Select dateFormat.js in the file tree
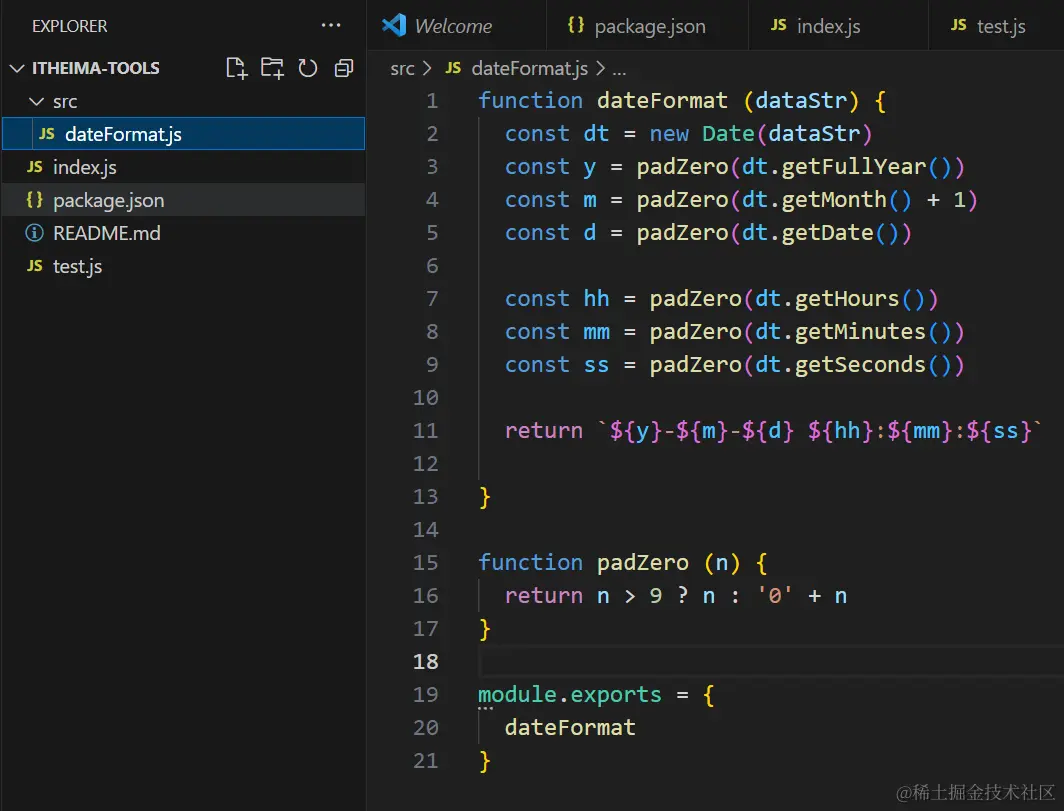This screenshot has height=811, width=1064. point(184,134)
